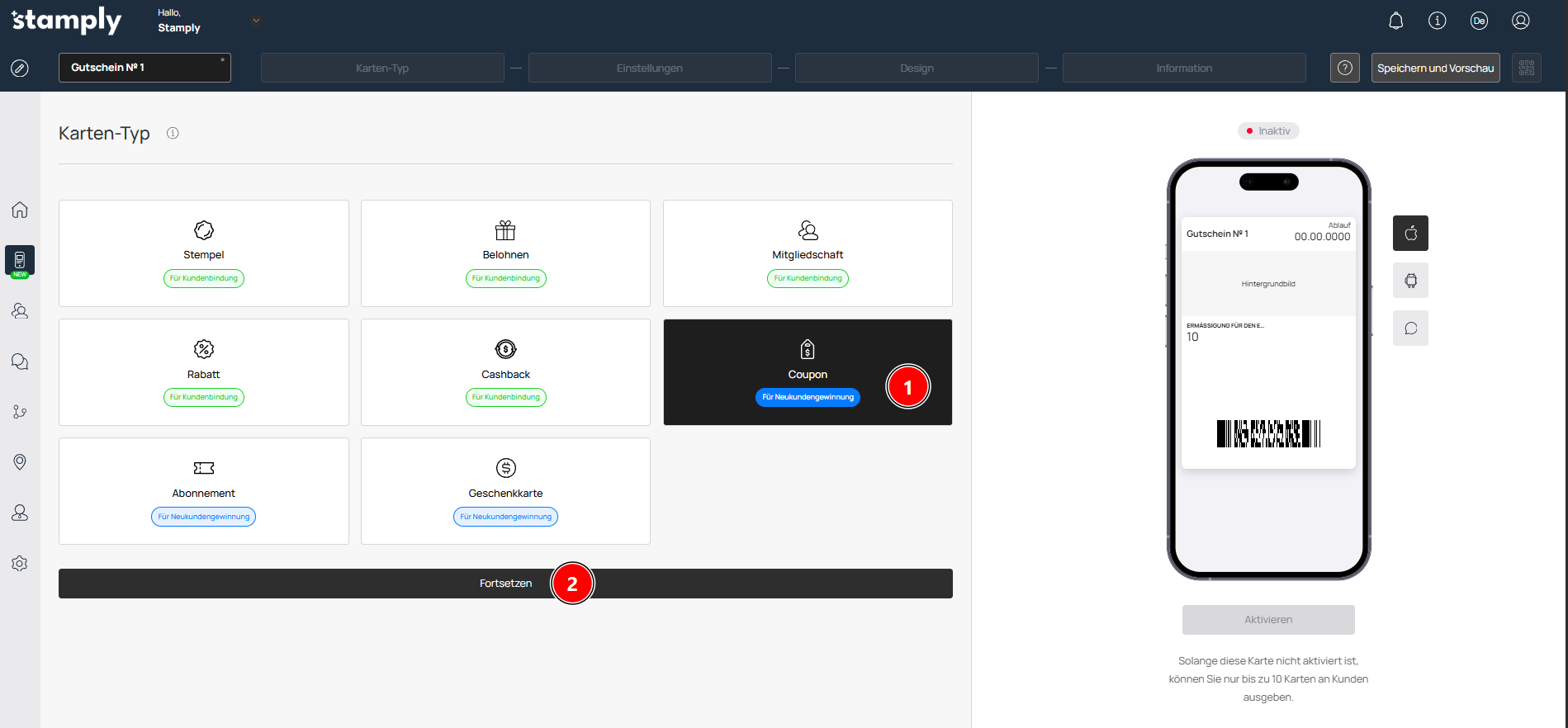This screenshot has width=1568, height=728.
Task: Open the De language selector
Action: (1479, 21)
